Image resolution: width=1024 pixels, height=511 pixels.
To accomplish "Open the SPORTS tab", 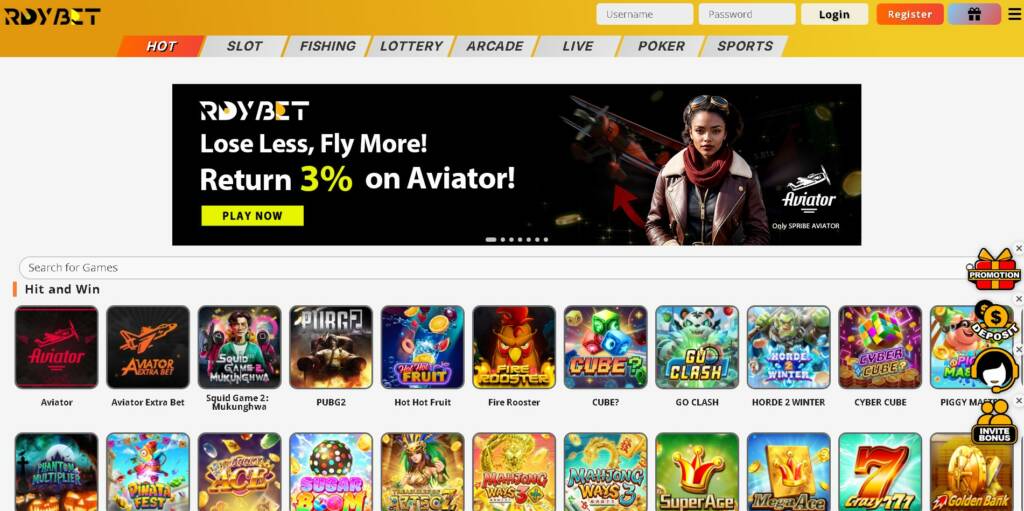I will point(744,46).
